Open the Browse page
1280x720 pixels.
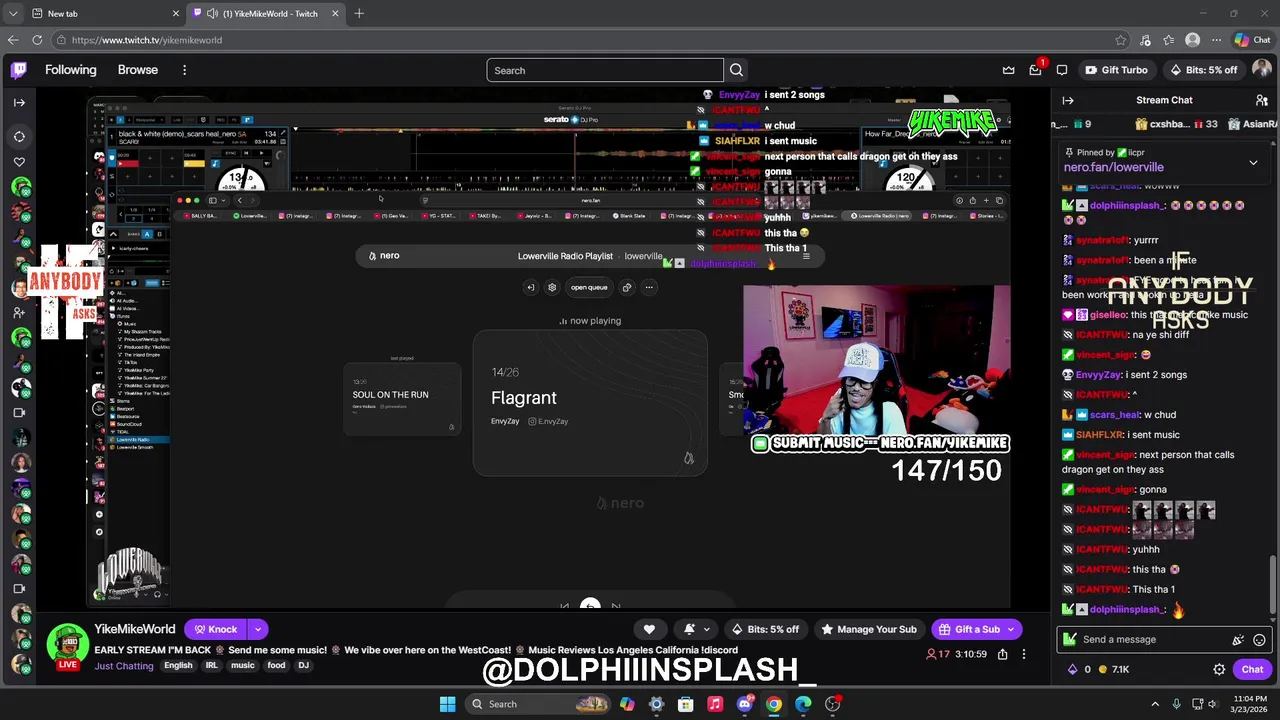(138, 70)
